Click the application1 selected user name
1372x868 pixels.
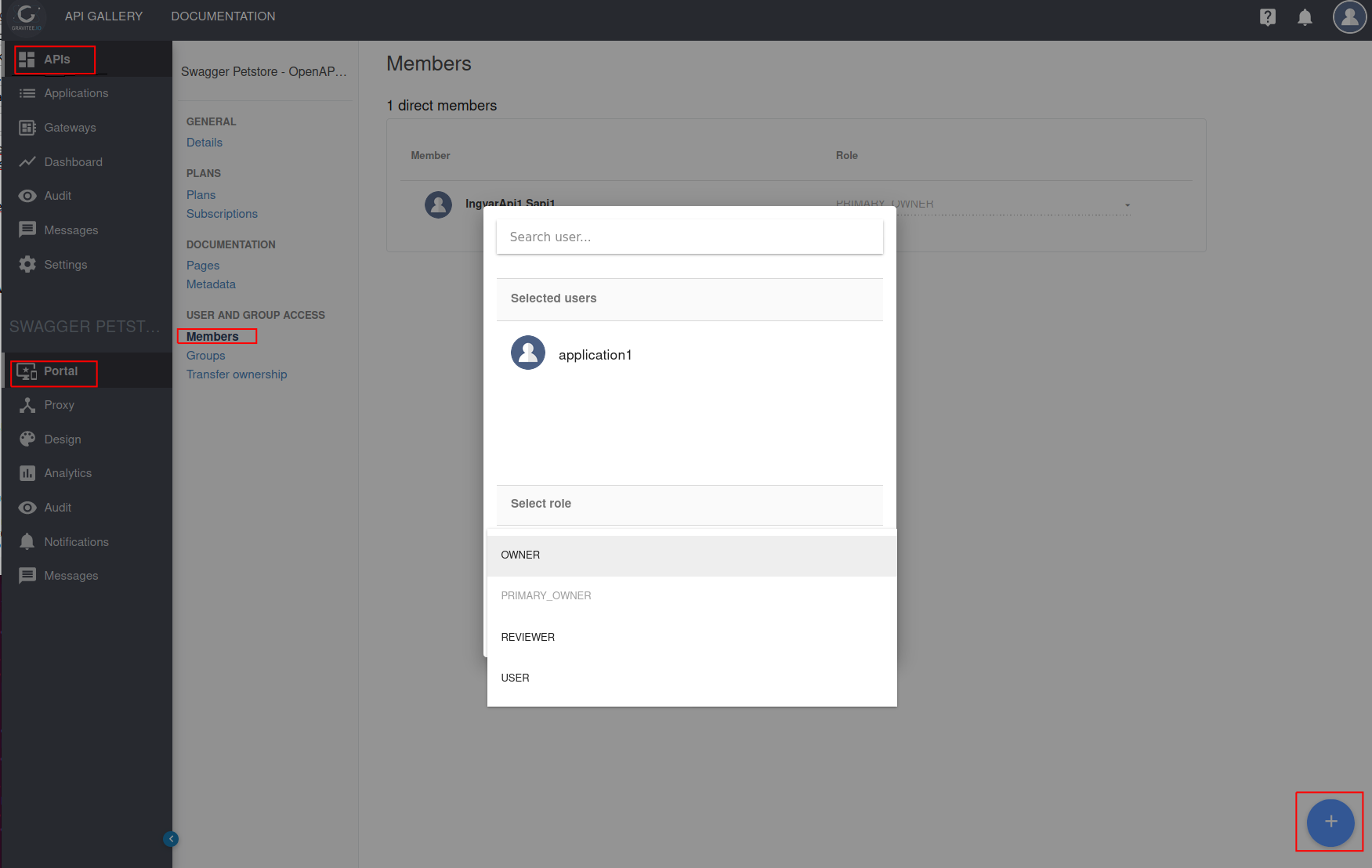click(595, 355)
